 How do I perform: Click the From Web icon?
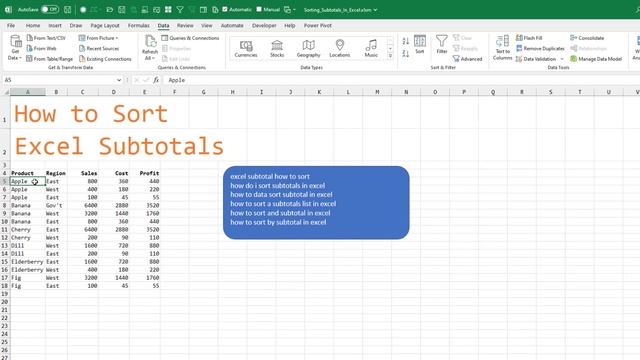(x=29, y=48)
